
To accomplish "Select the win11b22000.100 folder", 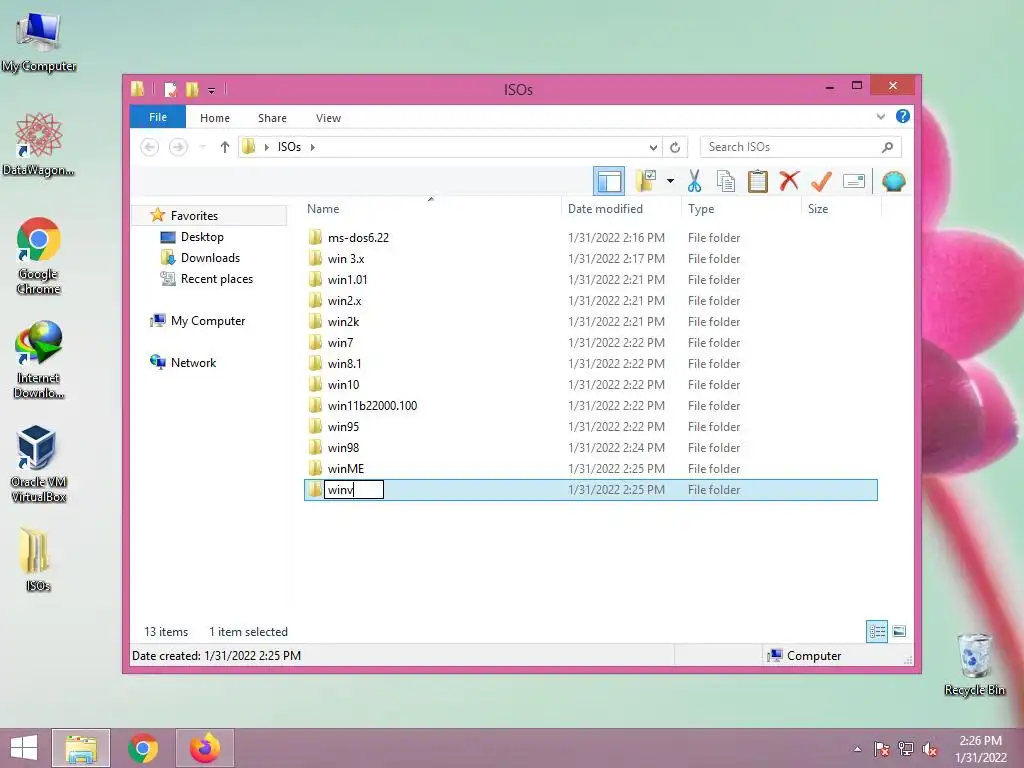I will (x=590, y=406).
